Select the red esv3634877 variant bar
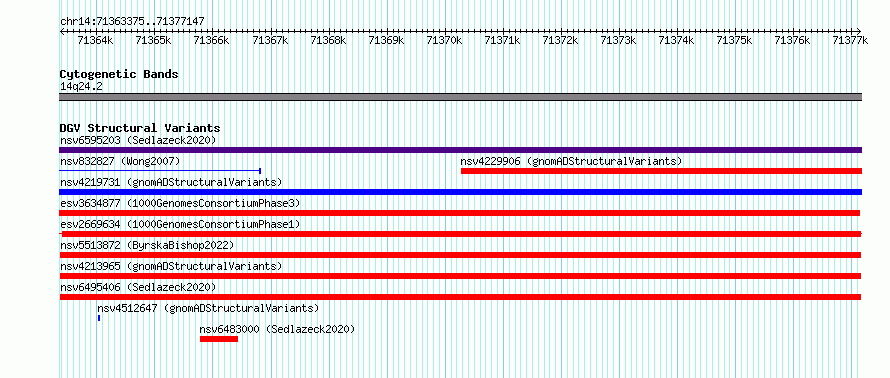The image size is (890, 378). [x=459, y=213]
